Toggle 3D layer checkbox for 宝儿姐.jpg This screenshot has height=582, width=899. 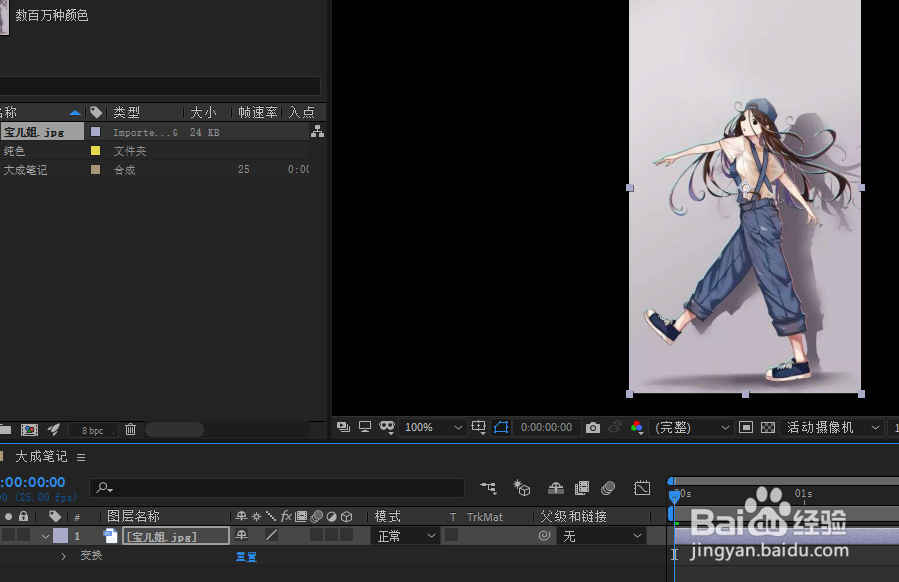pyautogui.click(x=346, y=535)
